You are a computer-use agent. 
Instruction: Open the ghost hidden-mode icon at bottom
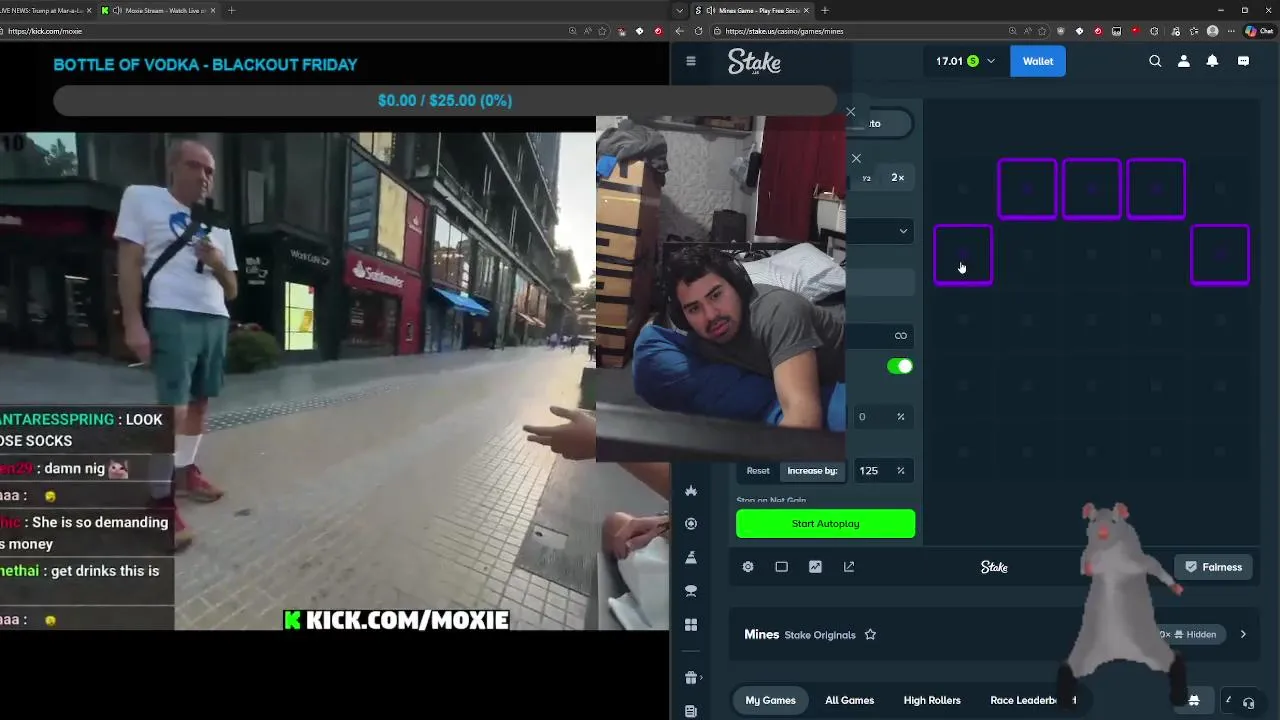tap(1193, 700)
